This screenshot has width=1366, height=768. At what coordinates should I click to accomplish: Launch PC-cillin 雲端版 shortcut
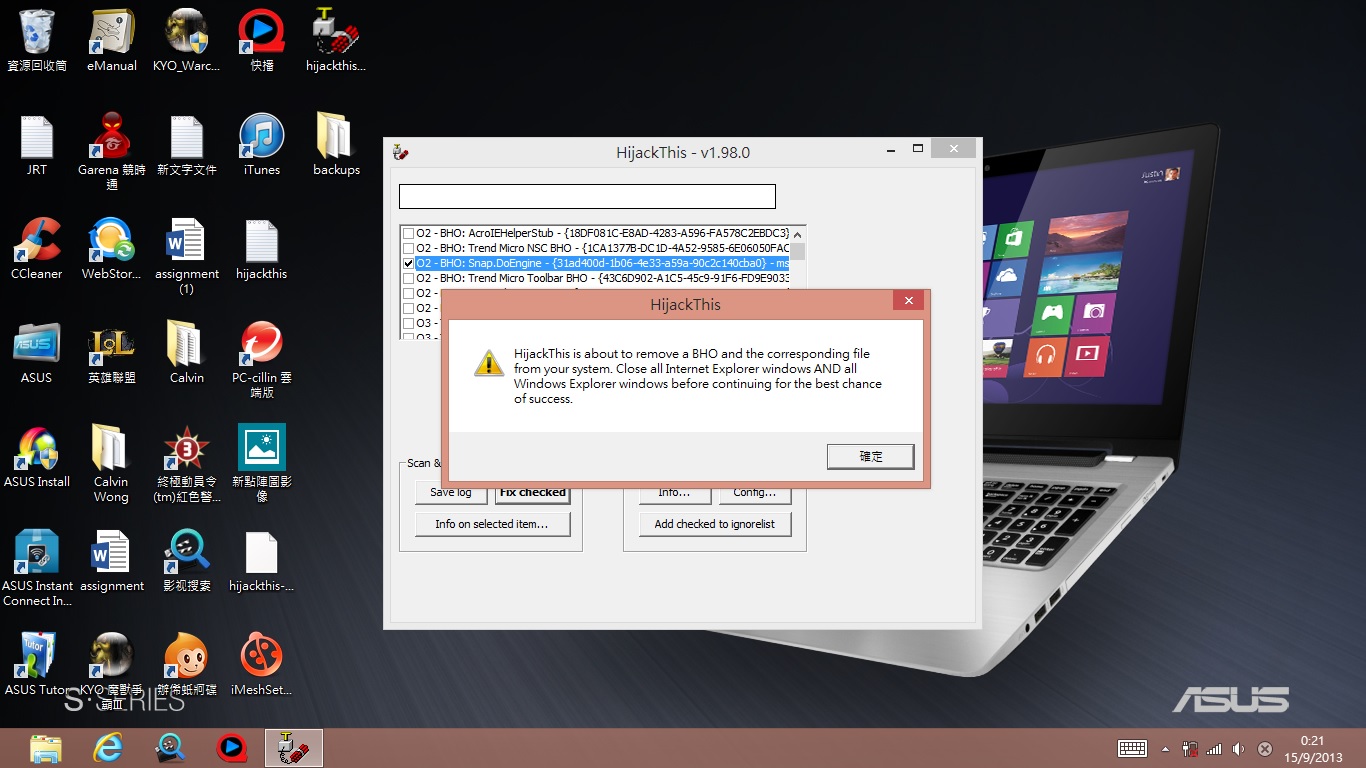pos(262,358)
